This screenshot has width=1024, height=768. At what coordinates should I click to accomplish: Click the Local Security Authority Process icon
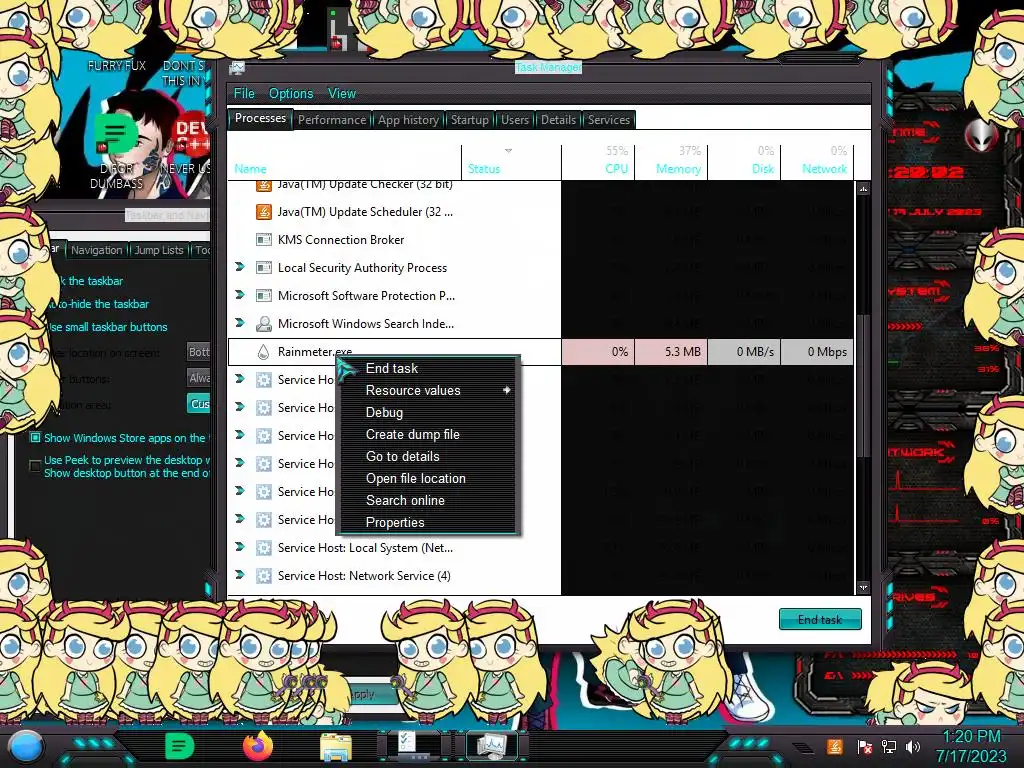pos(263,268)
